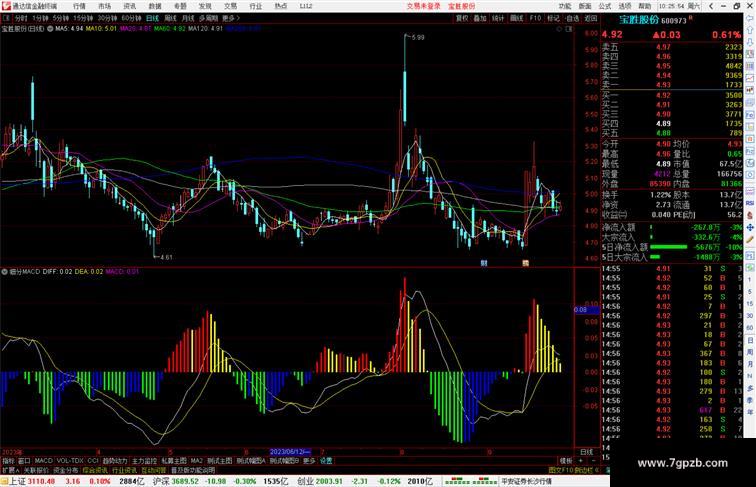Click the 统计 button
756x487 pixels.
498,18
